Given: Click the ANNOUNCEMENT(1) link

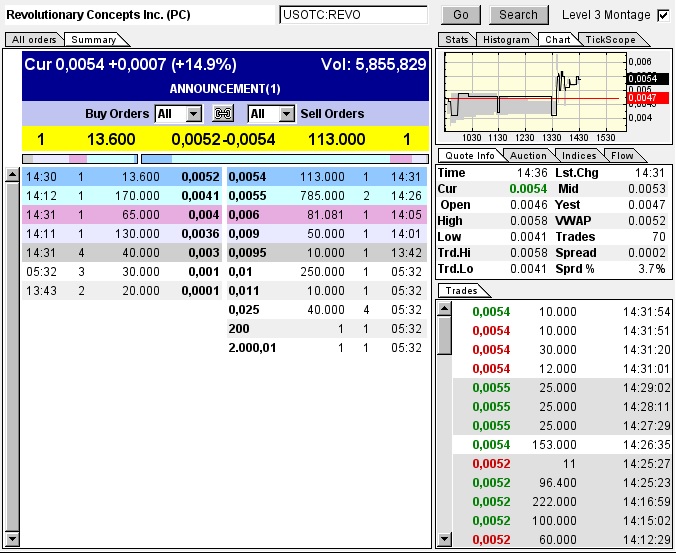Looking at the screenshot, I should click(x=225, y=89).
